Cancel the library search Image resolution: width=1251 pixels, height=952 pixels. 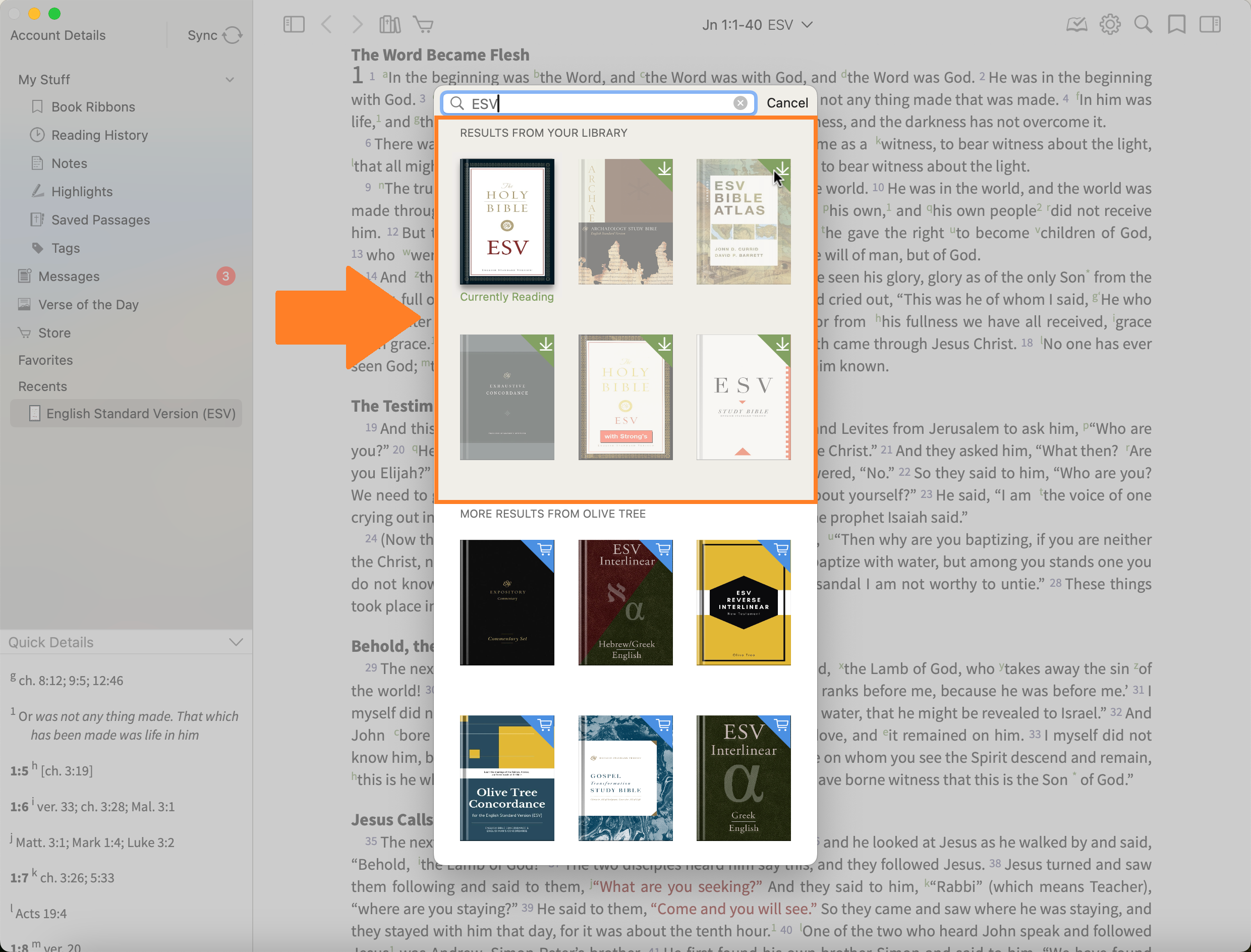pos(787,102)
